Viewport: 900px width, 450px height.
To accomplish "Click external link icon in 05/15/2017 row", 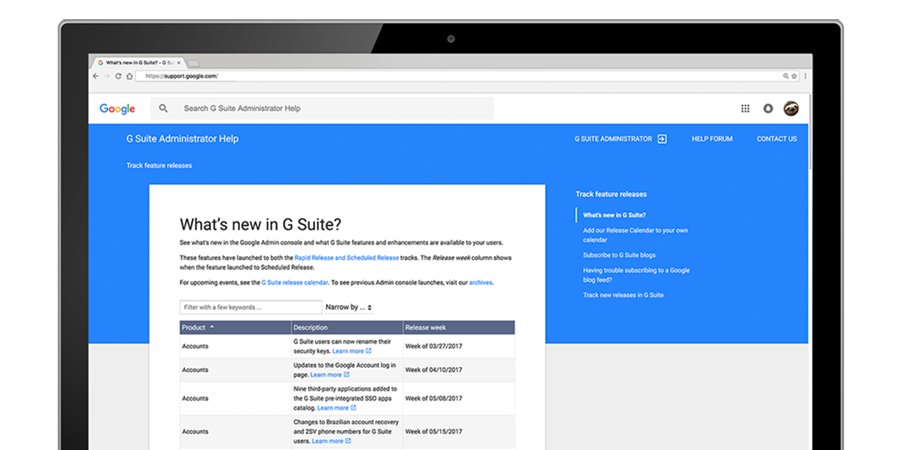I will 348,441.
